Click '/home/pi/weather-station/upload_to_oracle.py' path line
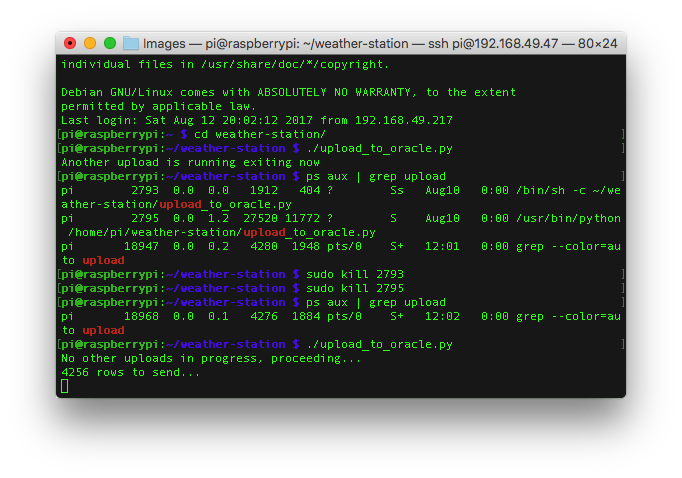The image size is (682, 478). click(x=222, y=232)
